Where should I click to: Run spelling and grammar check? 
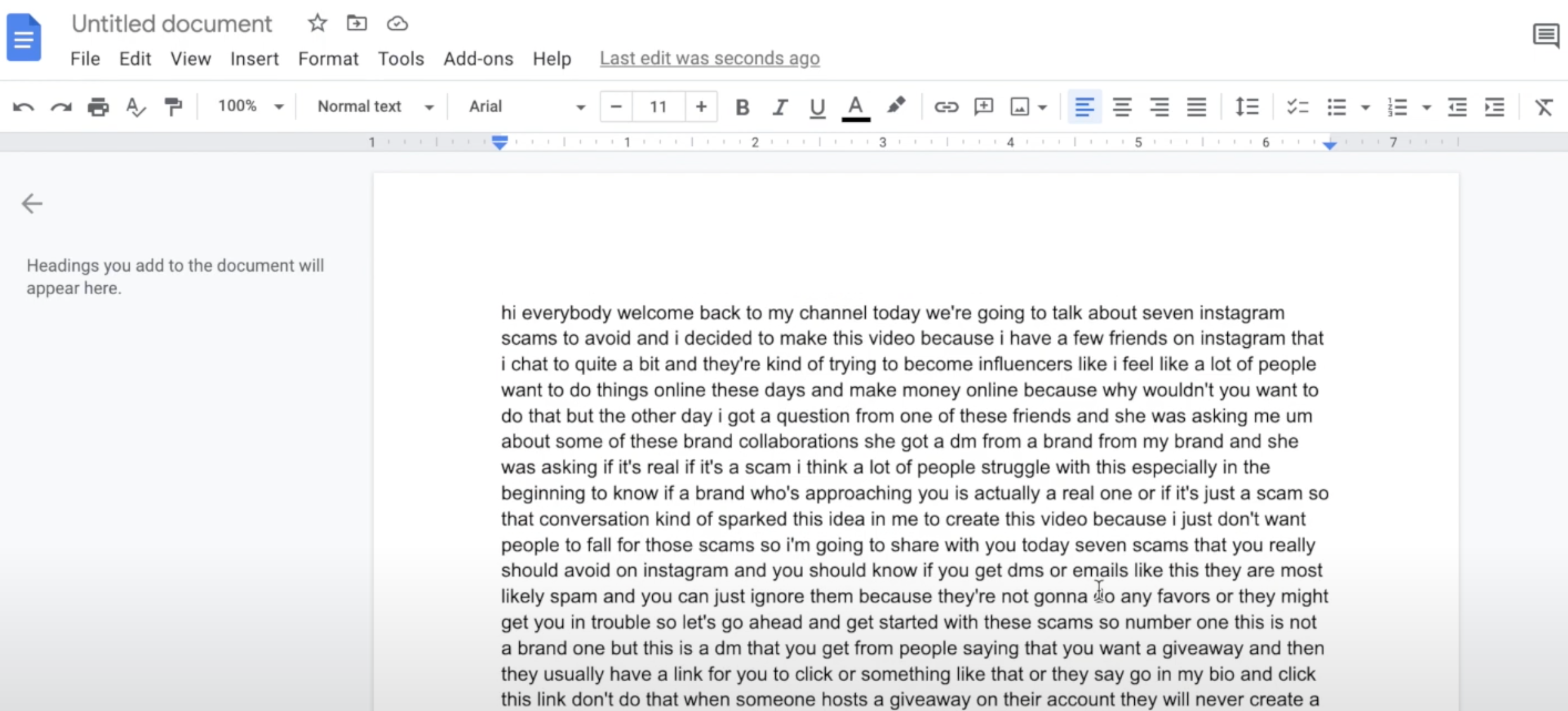point(136,106)
